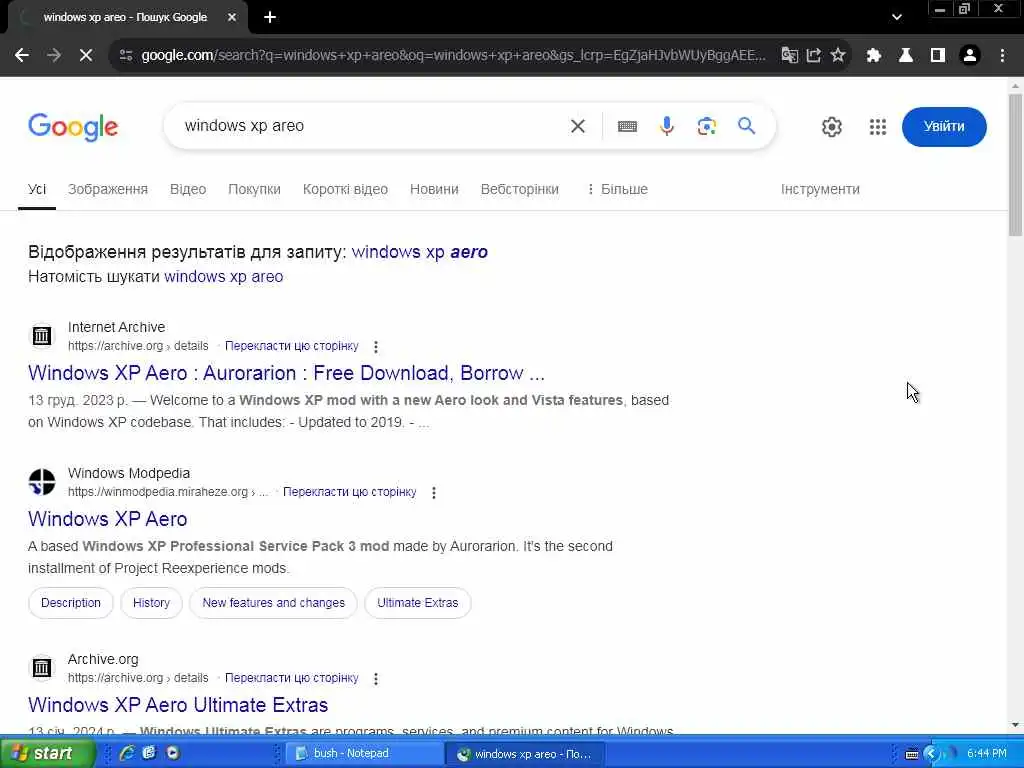The height and width of the screenshot is (768, 1024).
Task: Switch to the Зображення tab
Action: click(x=108, y=189)
